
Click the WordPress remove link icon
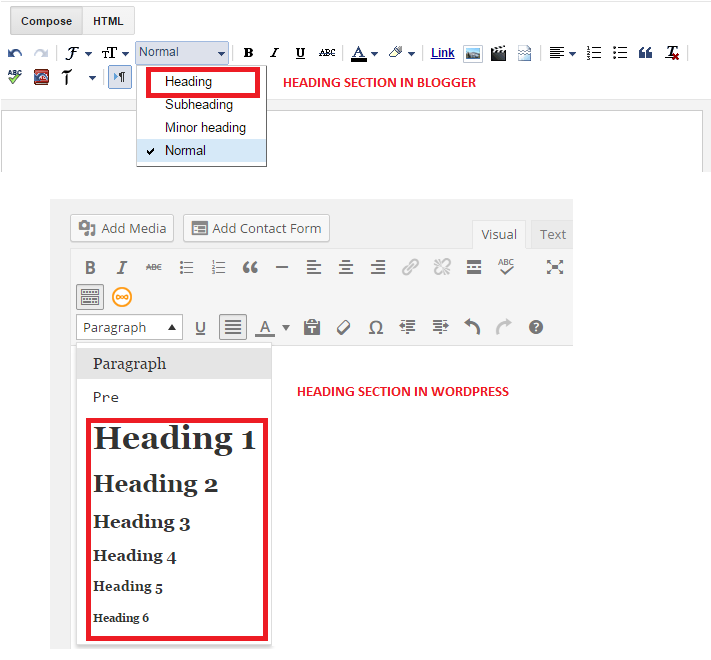pyautogui.click(x=442, y=267)
